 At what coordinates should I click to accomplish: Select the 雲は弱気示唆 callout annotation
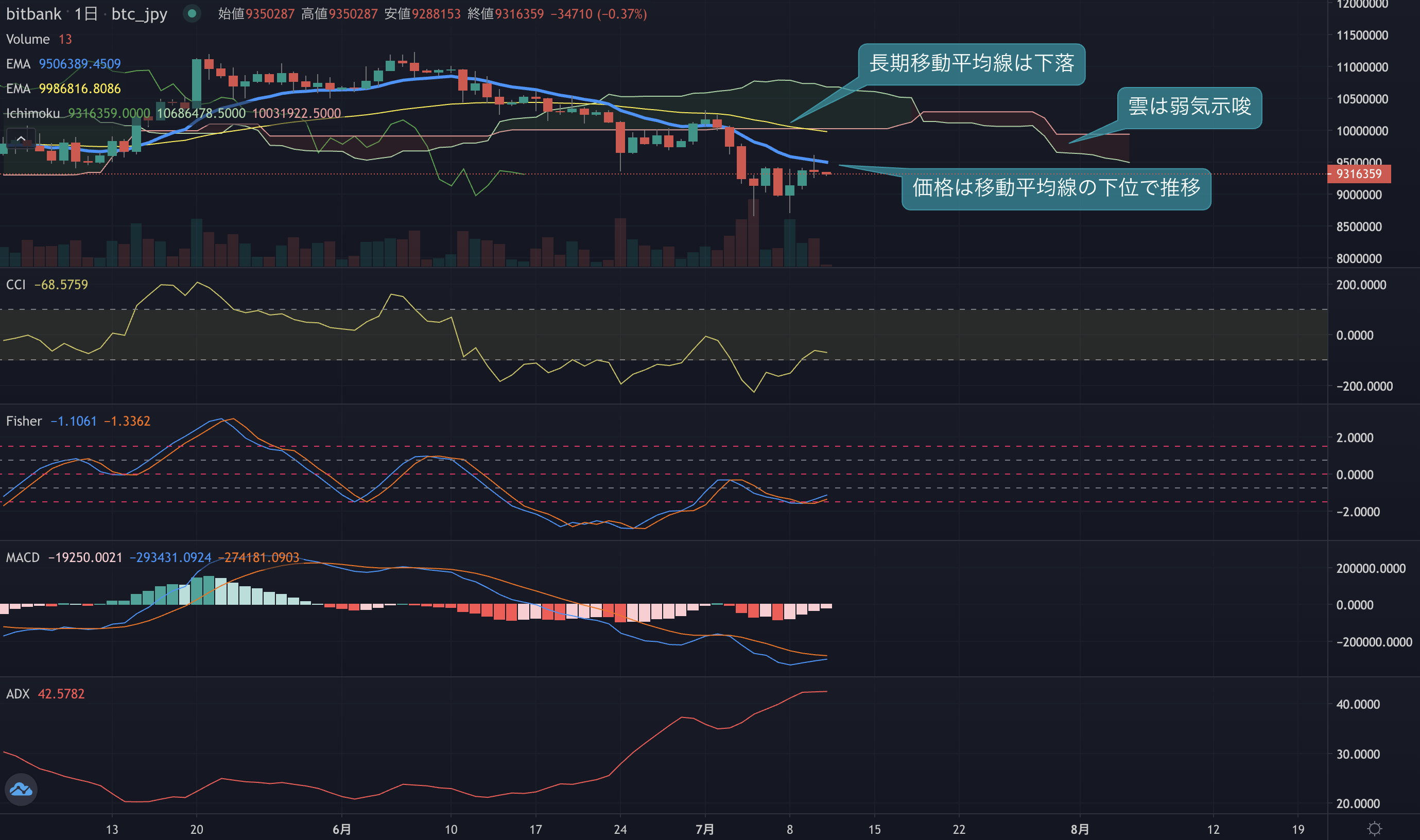pos(1189,108)
